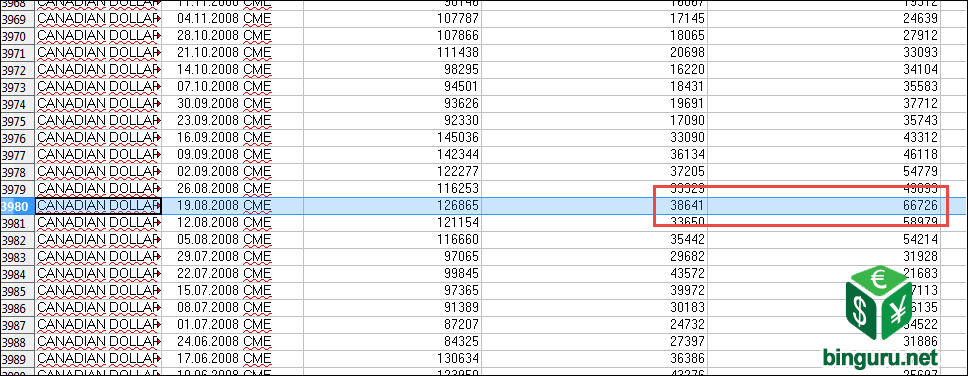Click the cell with value 116660
This screenshot has width=968, height=376.
pyautogui.click(x=392, y=240)
